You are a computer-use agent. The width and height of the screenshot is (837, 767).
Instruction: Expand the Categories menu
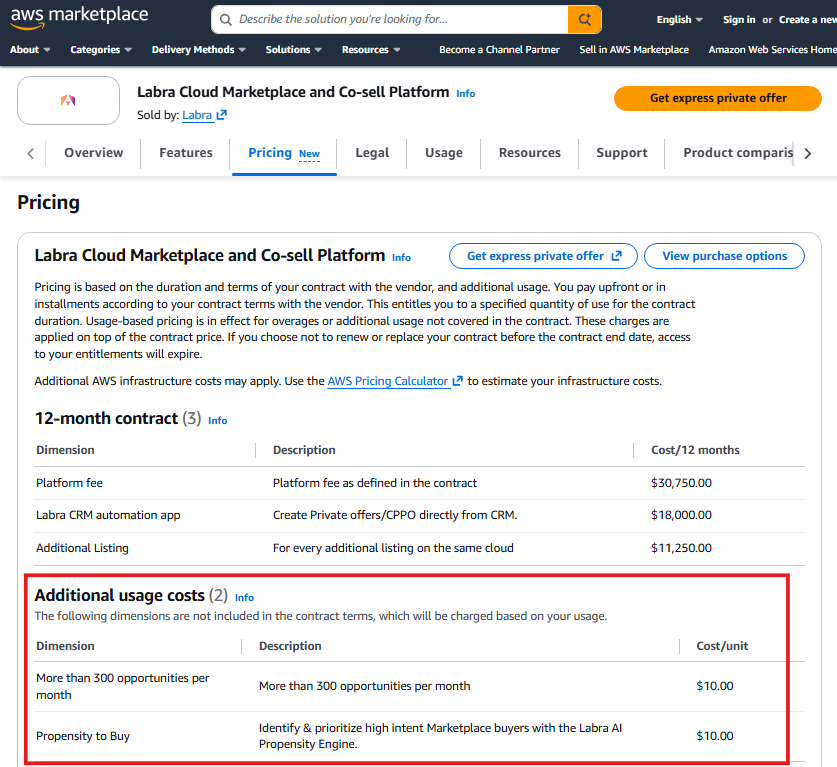pos(101,50)
